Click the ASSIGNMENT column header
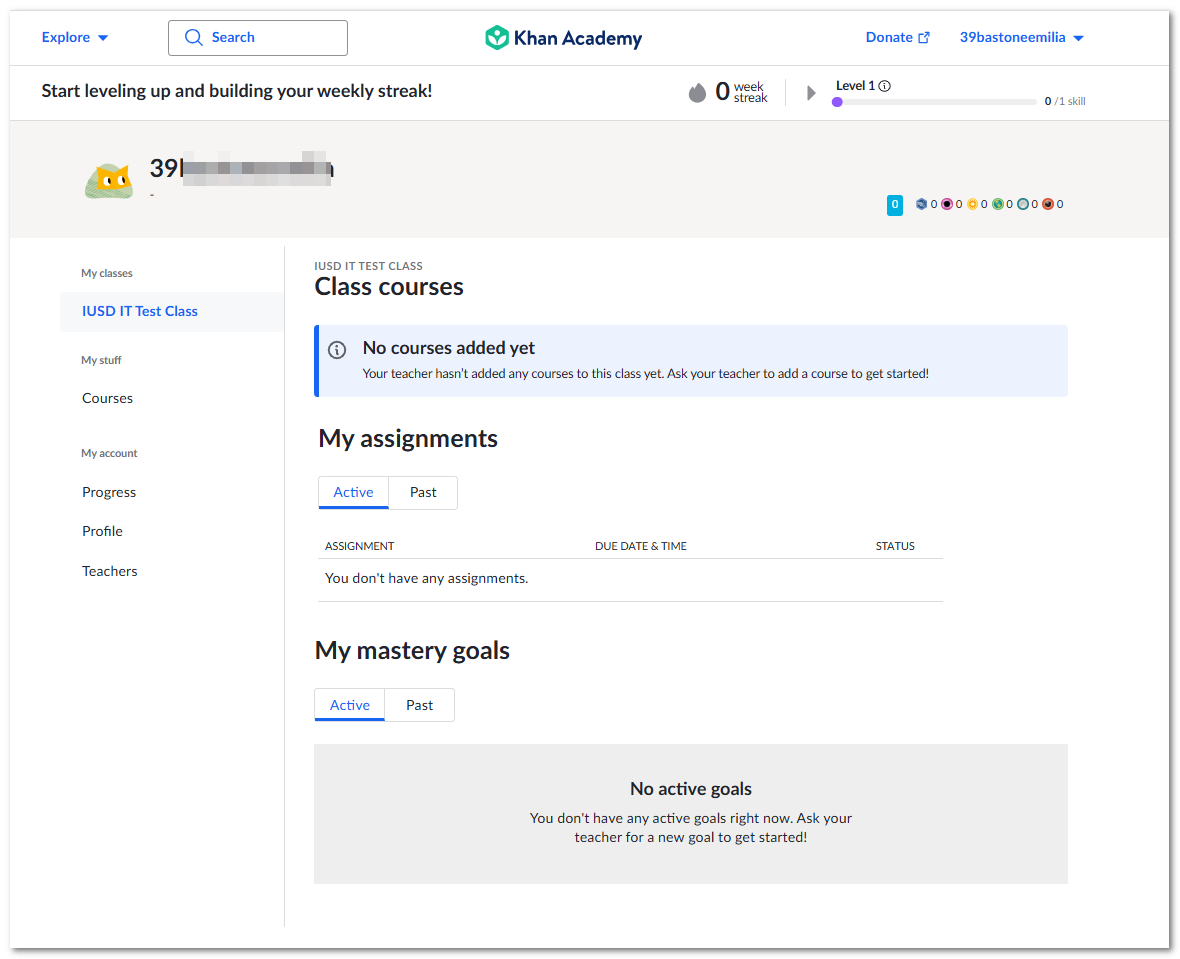 (x=360, y=546)
